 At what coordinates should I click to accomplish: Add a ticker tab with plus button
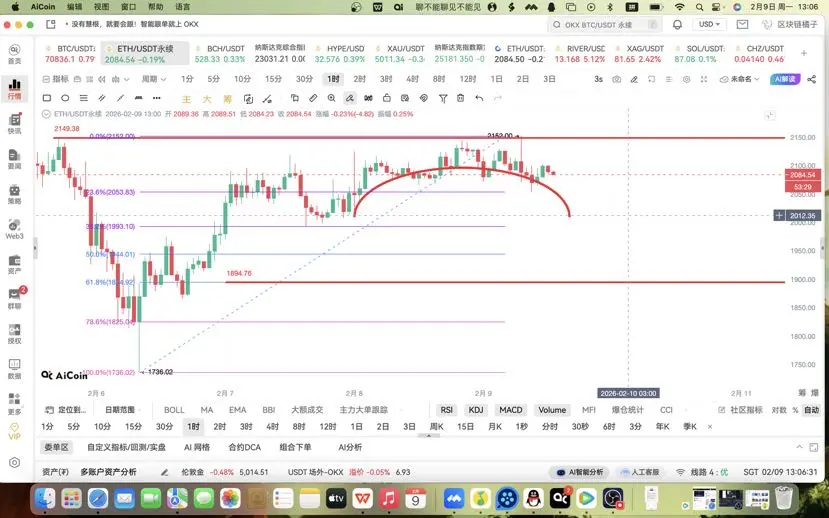point(804,53)
